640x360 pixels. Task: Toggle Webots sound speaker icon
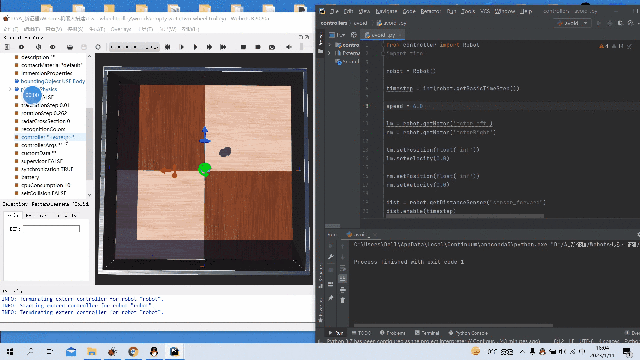(x=289, y=47)
